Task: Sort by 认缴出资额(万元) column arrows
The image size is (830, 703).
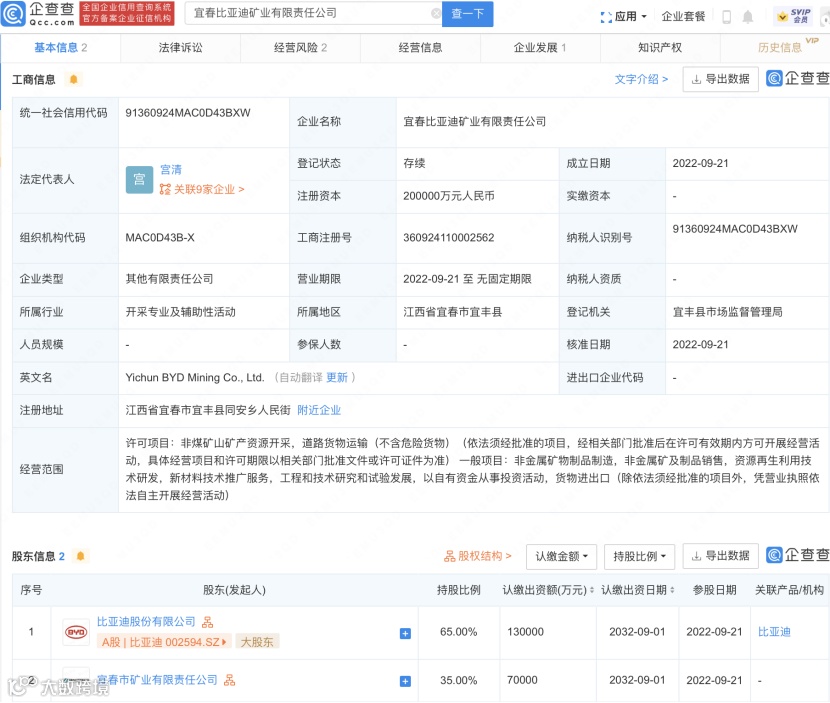Action: (x=592, y=590)
